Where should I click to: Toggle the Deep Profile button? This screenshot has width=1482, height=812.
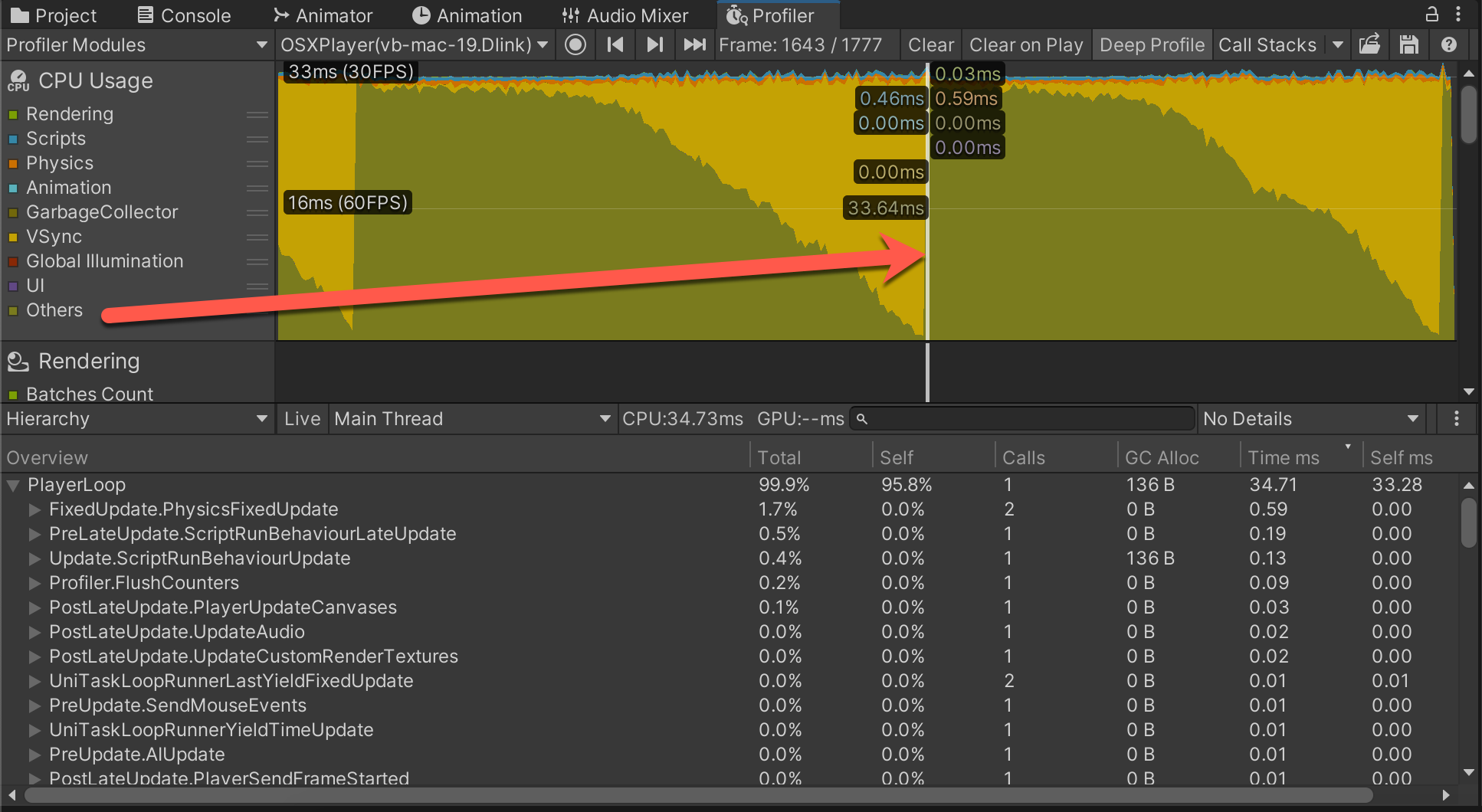[1152, 45]
